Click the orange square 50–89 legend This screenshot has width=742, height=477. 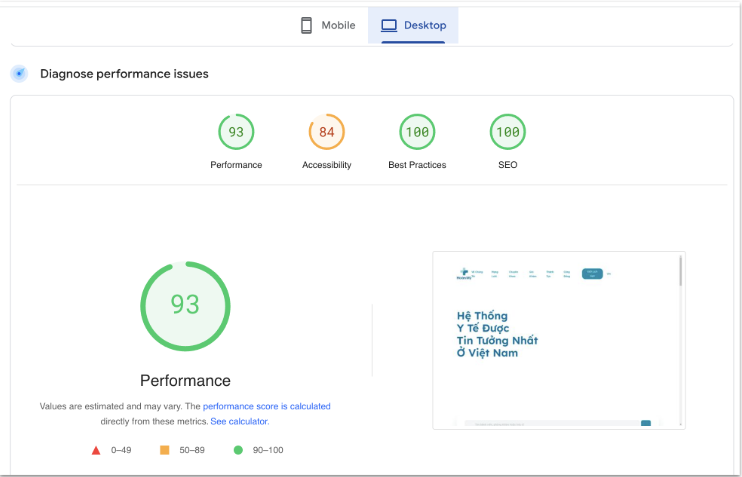click(x=164, y=451)
